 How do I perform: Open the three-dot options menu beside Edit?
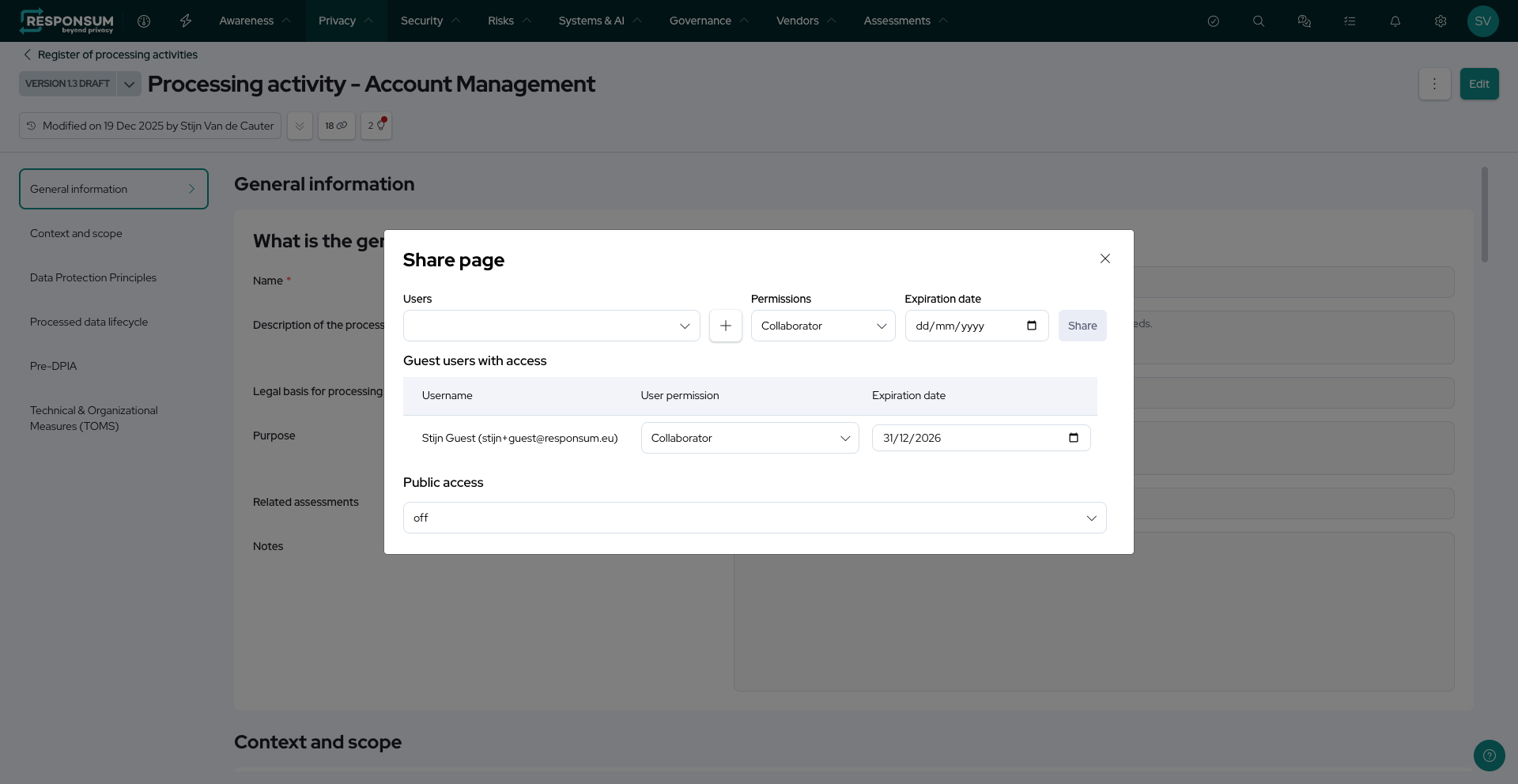tap(1435, 84)
